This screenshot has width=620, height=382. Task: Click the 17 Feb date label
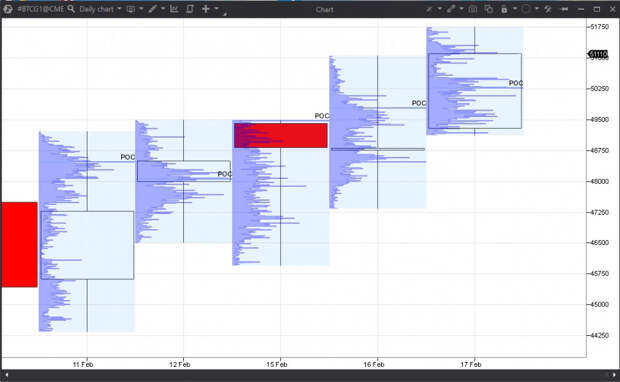pyautogui.click(x=471, y=364)
